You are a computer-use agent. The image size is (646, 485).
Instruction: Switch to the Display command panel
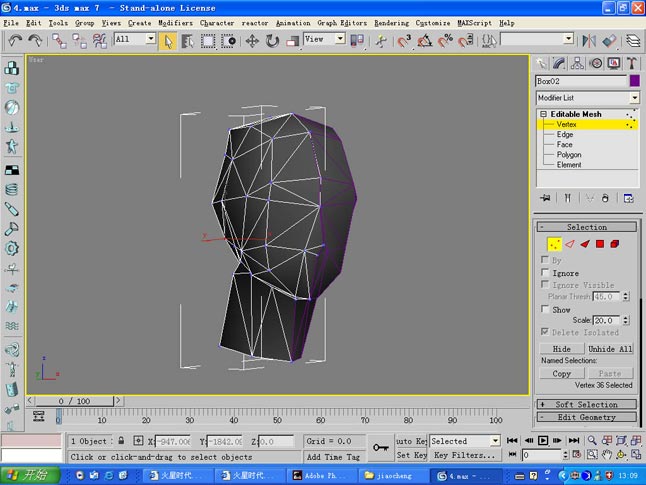pos(614,63)
